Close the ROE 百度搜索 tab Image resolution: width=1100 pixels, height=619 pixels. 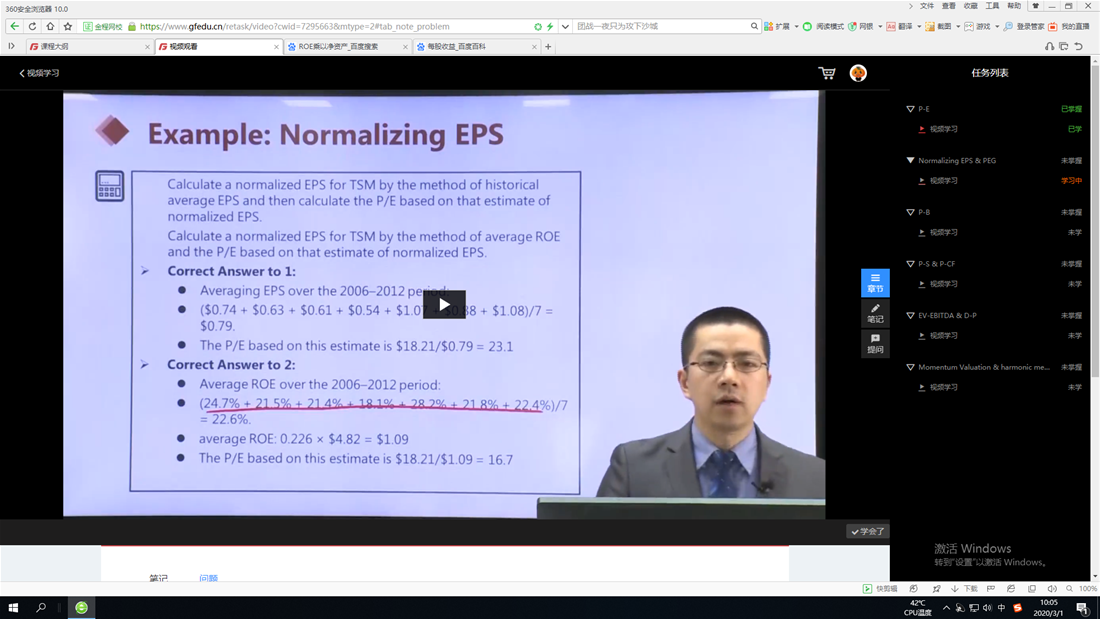click(405, 47)
